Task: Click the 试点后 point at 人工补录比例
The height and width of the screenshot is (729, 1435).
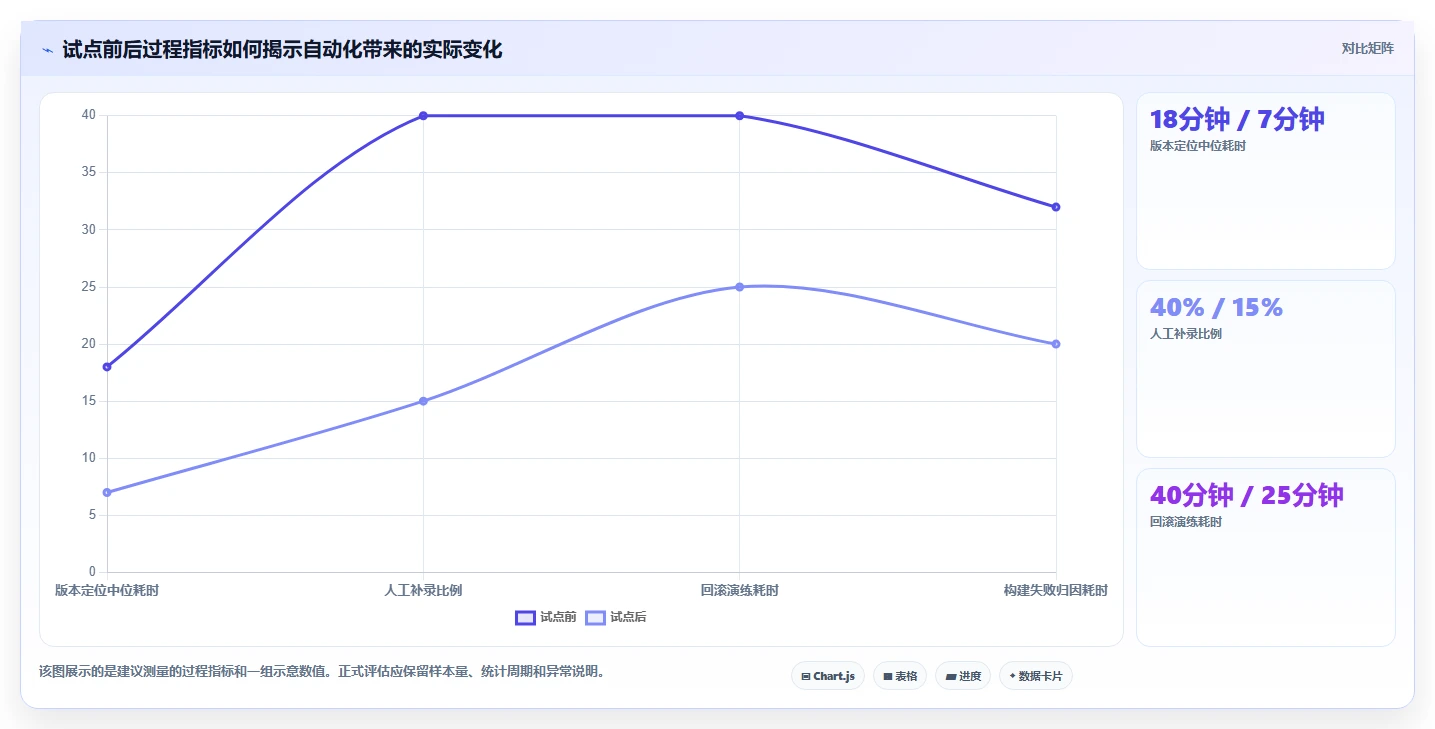Action: pos(423,401)
